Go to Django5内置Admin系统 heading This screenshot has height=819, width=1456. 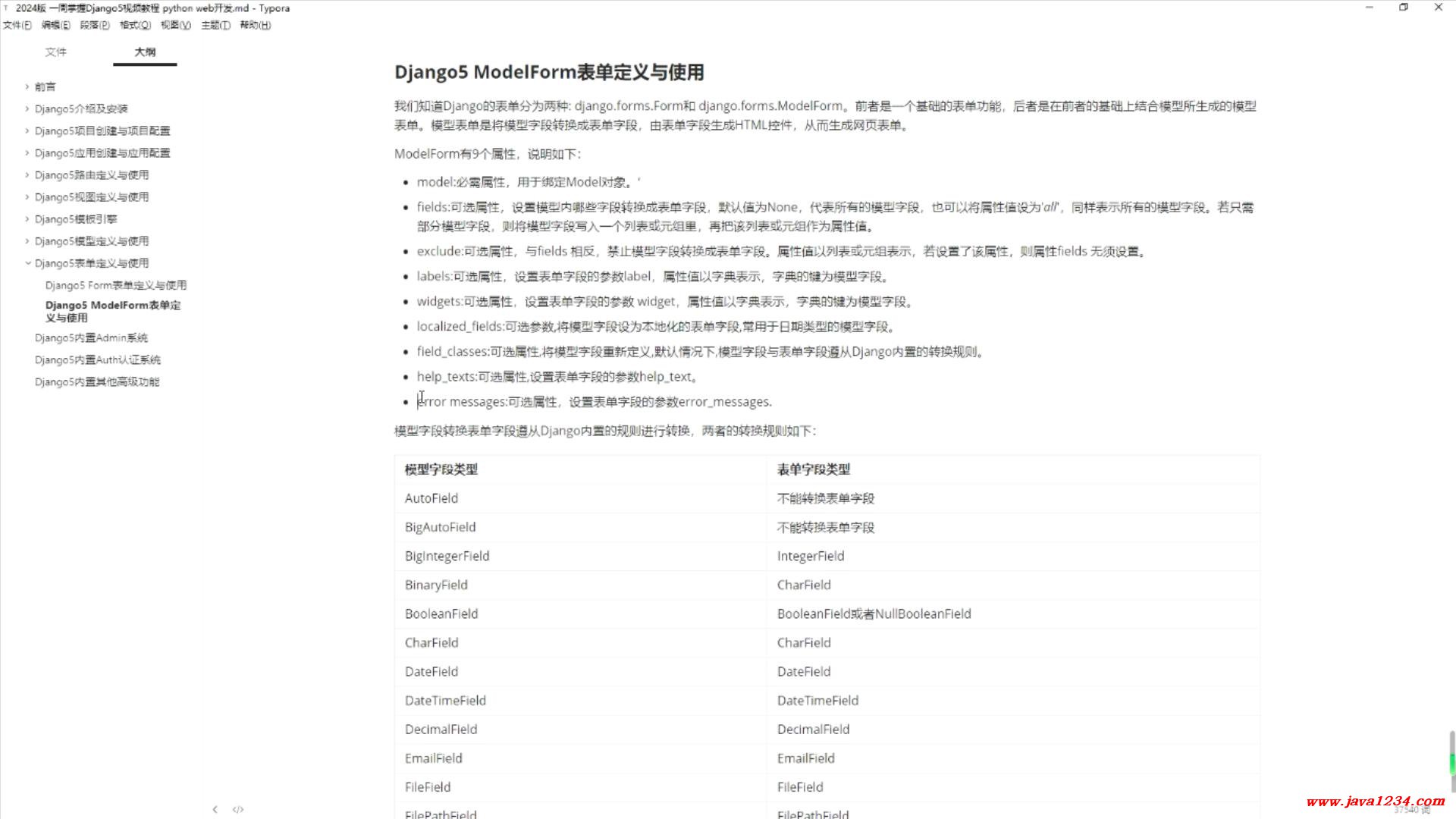[91, 337]
